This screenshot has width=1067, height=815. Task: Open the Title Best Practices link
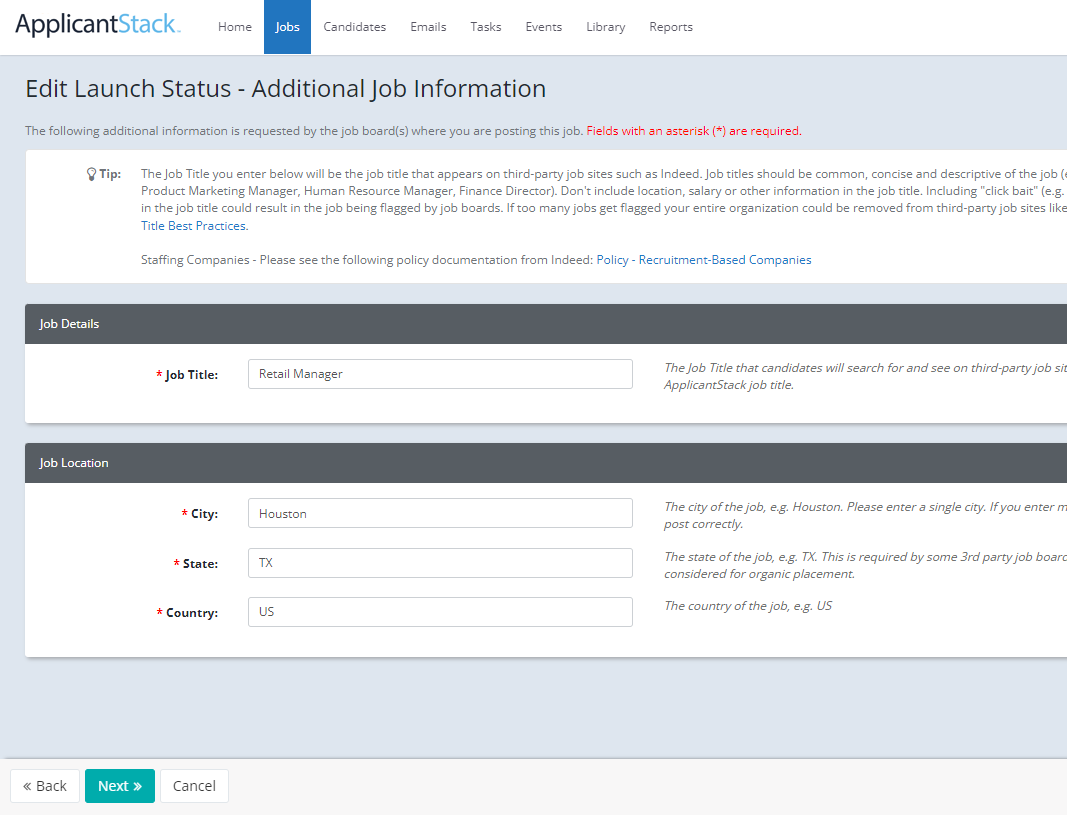point(194,226)
